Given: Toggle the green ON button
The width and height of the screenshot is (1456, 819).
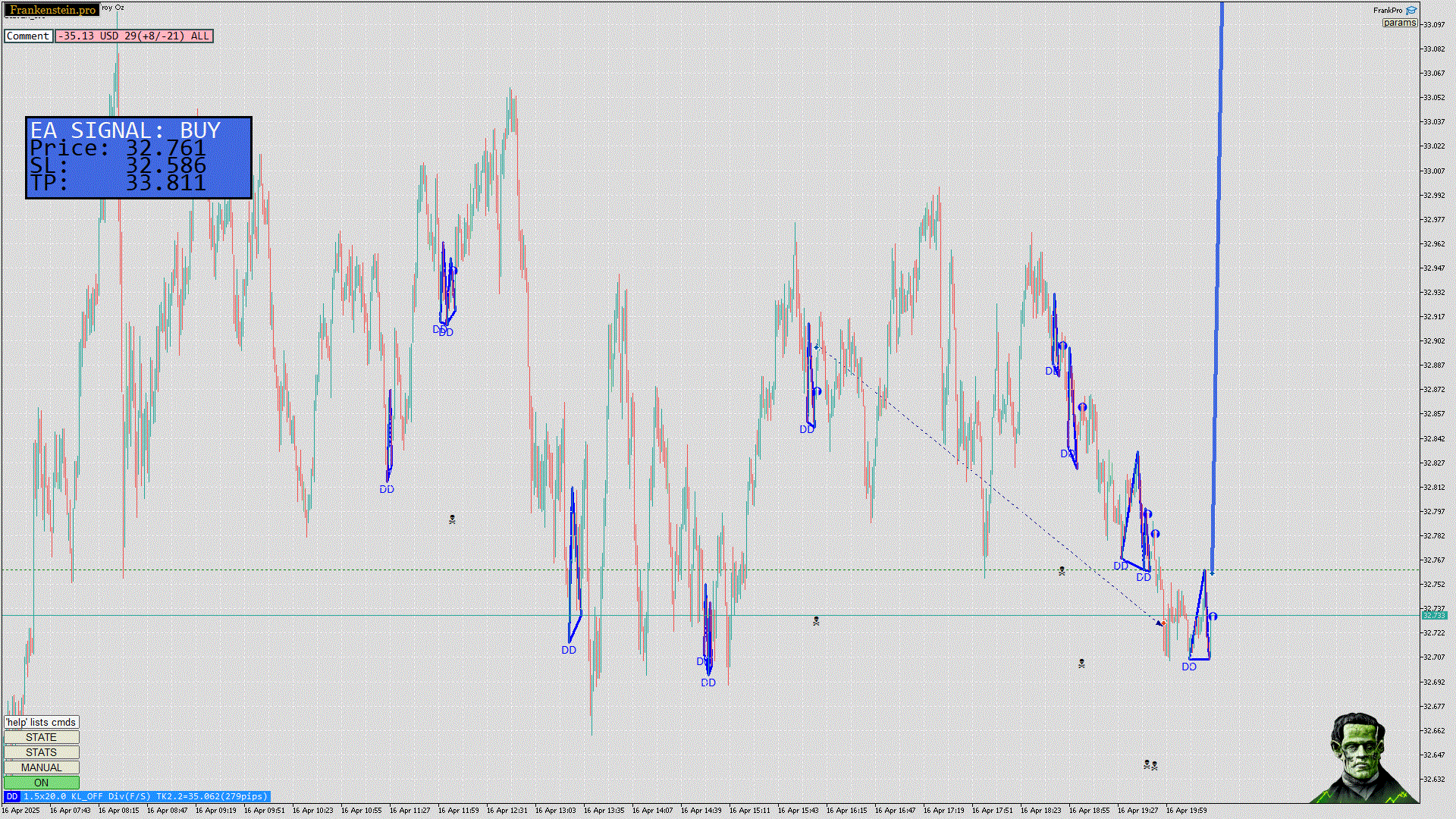Looking at the screenshot, I should coord(41,783).
